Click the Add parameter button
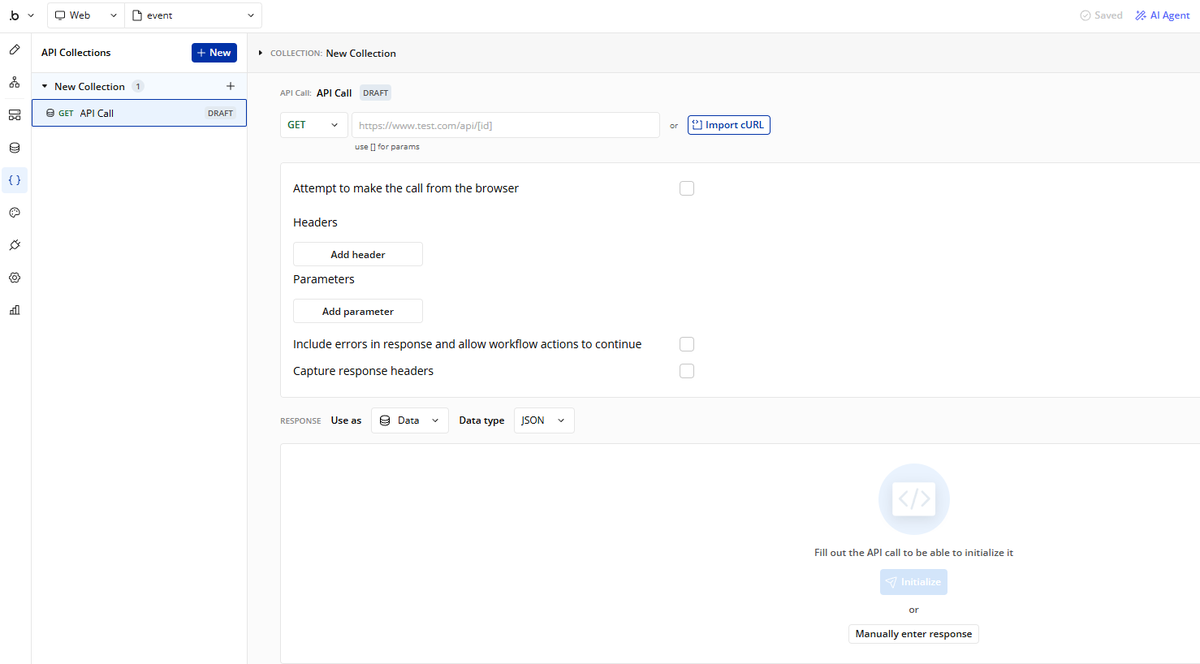 pyautogui.click(x=358, y=312)
